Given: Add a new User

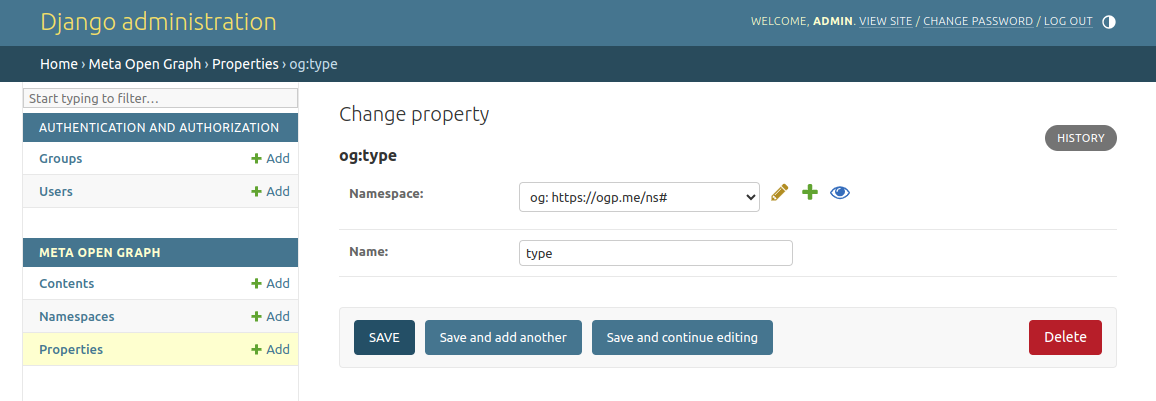Looking at the screenshot, I should 271,192.
